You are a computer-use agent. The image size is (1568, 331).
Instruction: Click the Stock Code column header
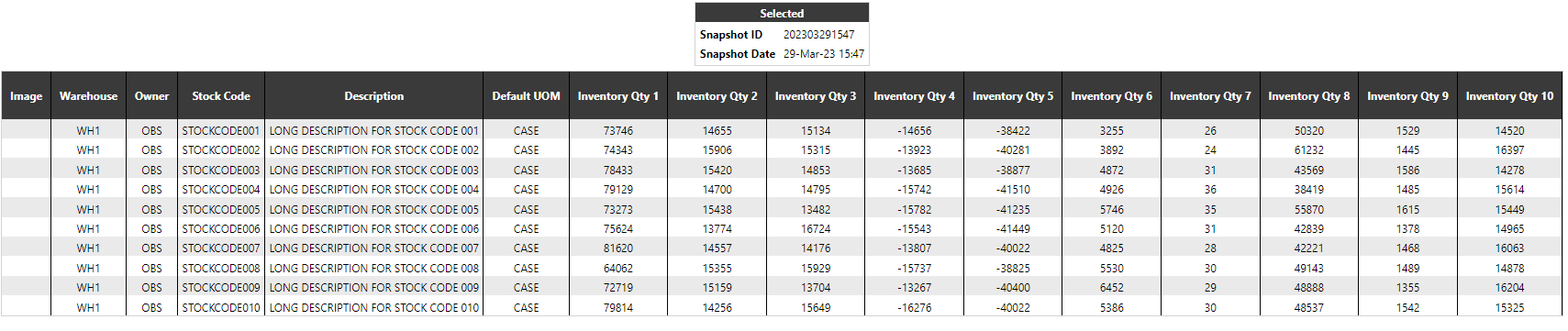click(220, 95)
